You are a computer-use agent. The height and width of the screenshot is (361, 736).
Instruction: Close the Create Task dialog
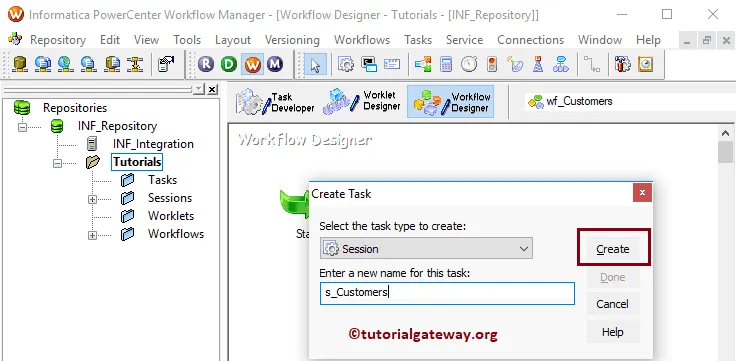click(642, 192)
